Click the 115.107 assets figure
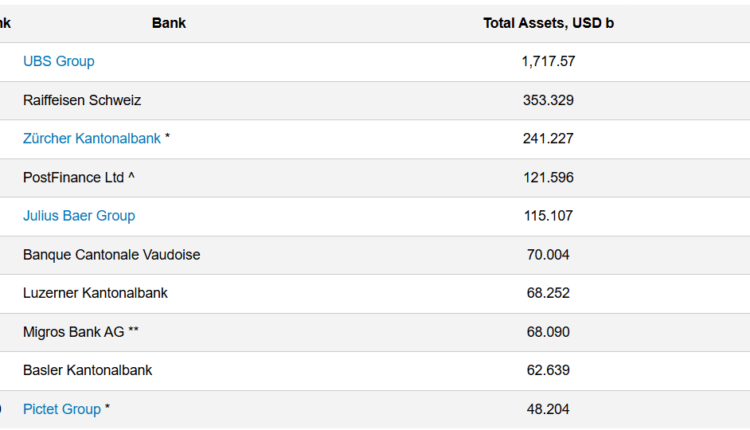Image resolution: width=750 pixels, height=430 pixels. pyautogui.click(x=548, y=216)
